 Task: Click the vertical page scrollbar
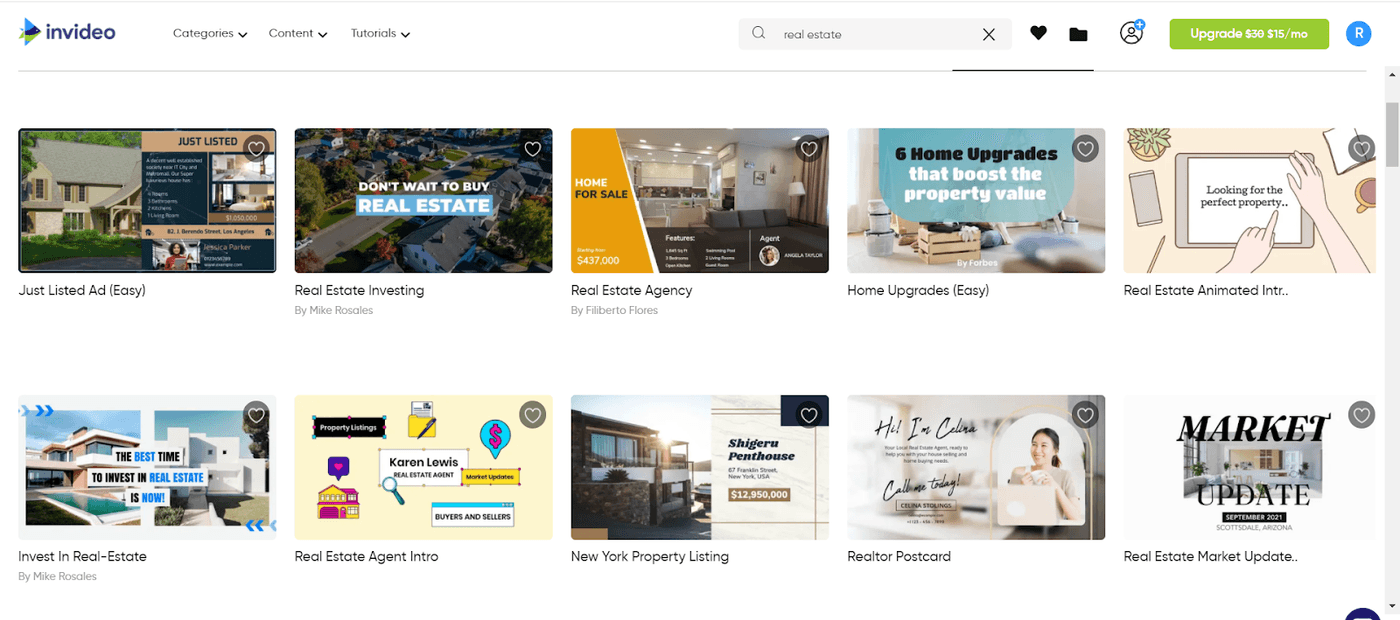coord(1391,135)
